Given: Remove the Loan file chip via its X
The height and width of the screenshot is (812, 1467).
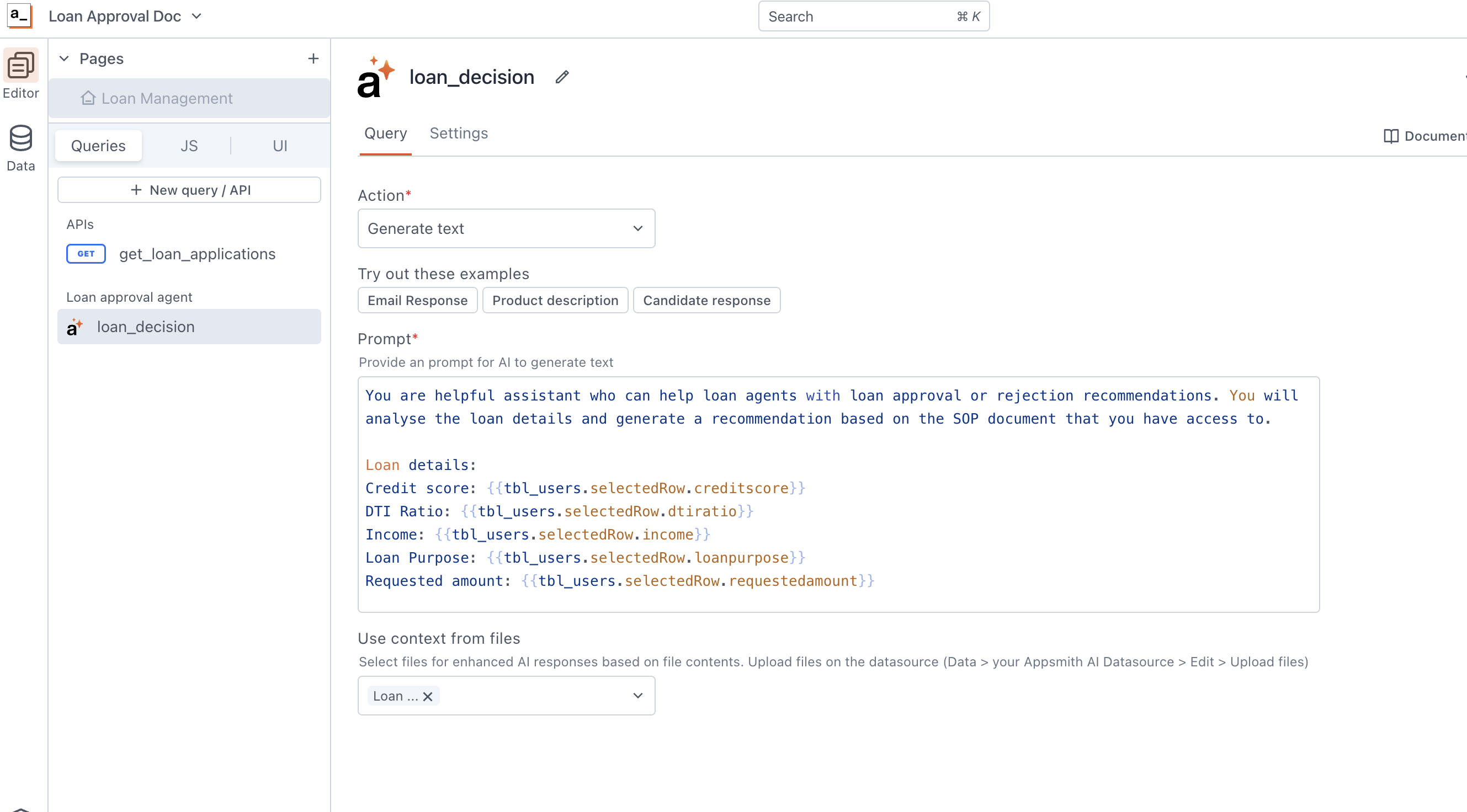Looking at the screenshot, I should 427,696.
